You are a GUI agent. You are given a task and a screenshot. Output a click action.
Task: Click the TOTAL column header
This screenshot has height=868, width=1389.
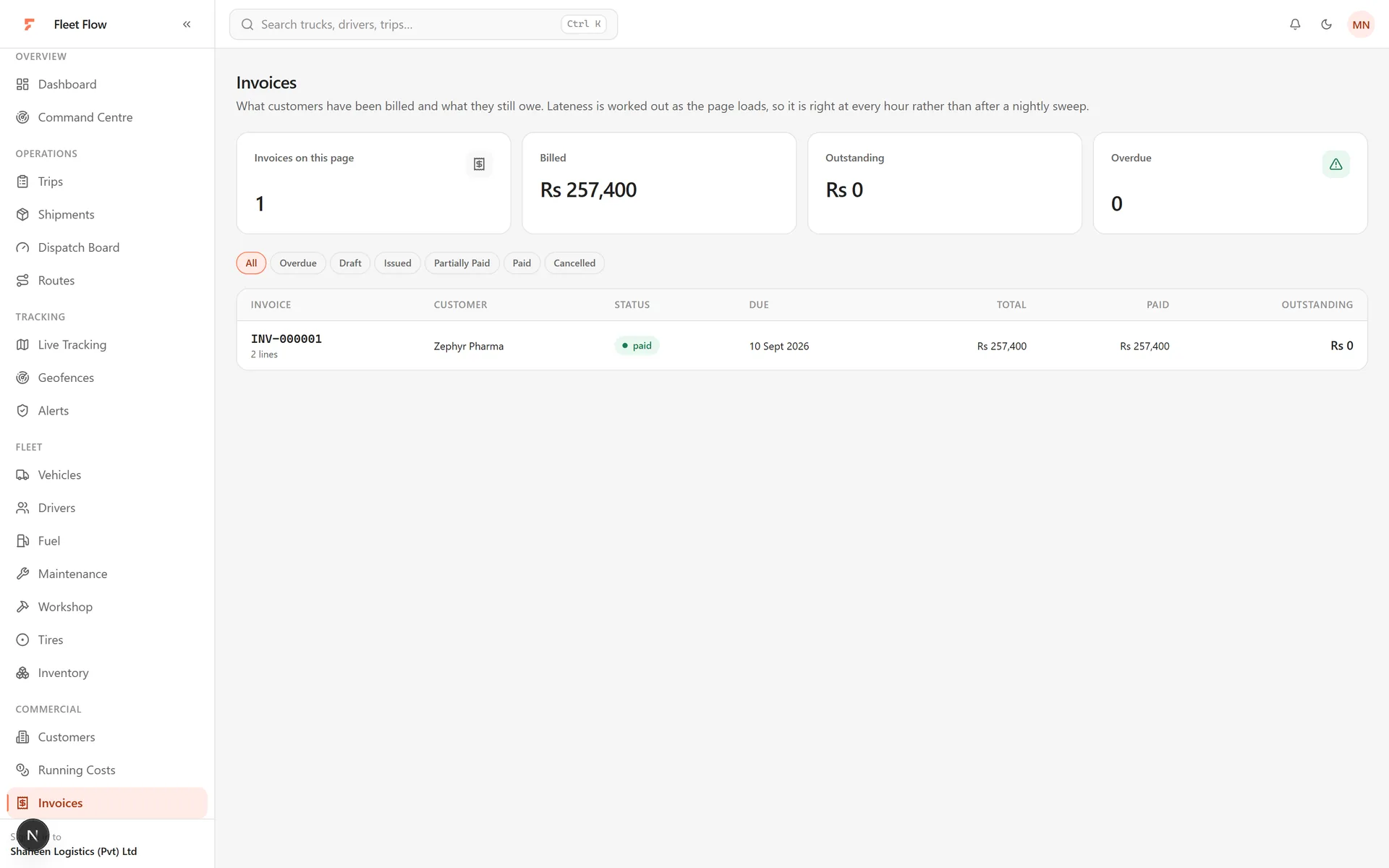(x=1011, y=305)
